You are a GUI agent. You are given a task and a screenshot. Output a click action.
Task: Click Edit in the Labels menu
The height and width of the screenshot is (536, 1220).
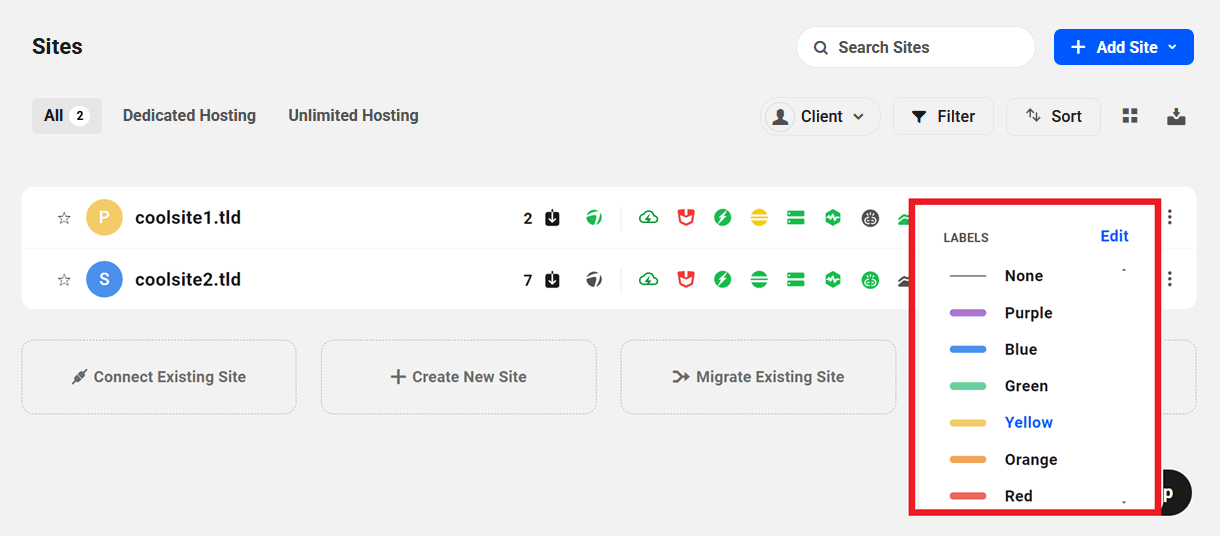1114,236
